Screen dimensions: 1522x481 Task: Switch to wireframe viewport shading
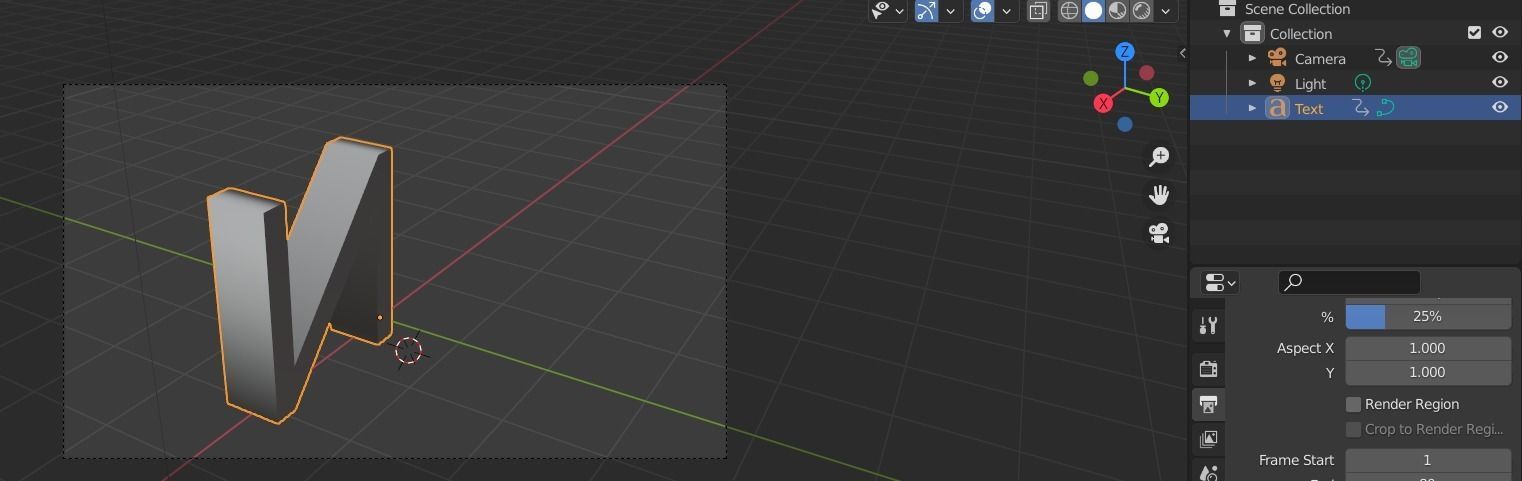(x=1069, y=10)
